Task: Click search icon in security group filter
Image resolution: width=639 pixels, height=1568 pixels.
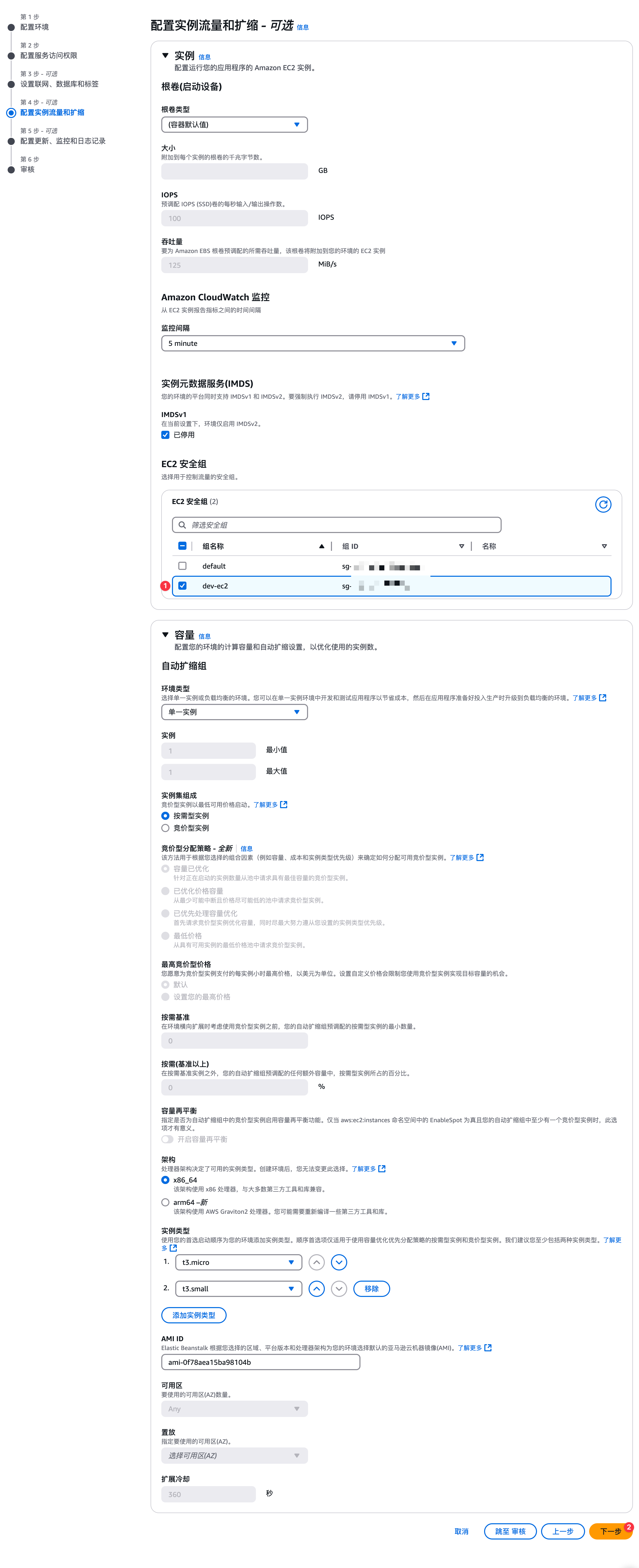Action: click(x=182, y=525)
